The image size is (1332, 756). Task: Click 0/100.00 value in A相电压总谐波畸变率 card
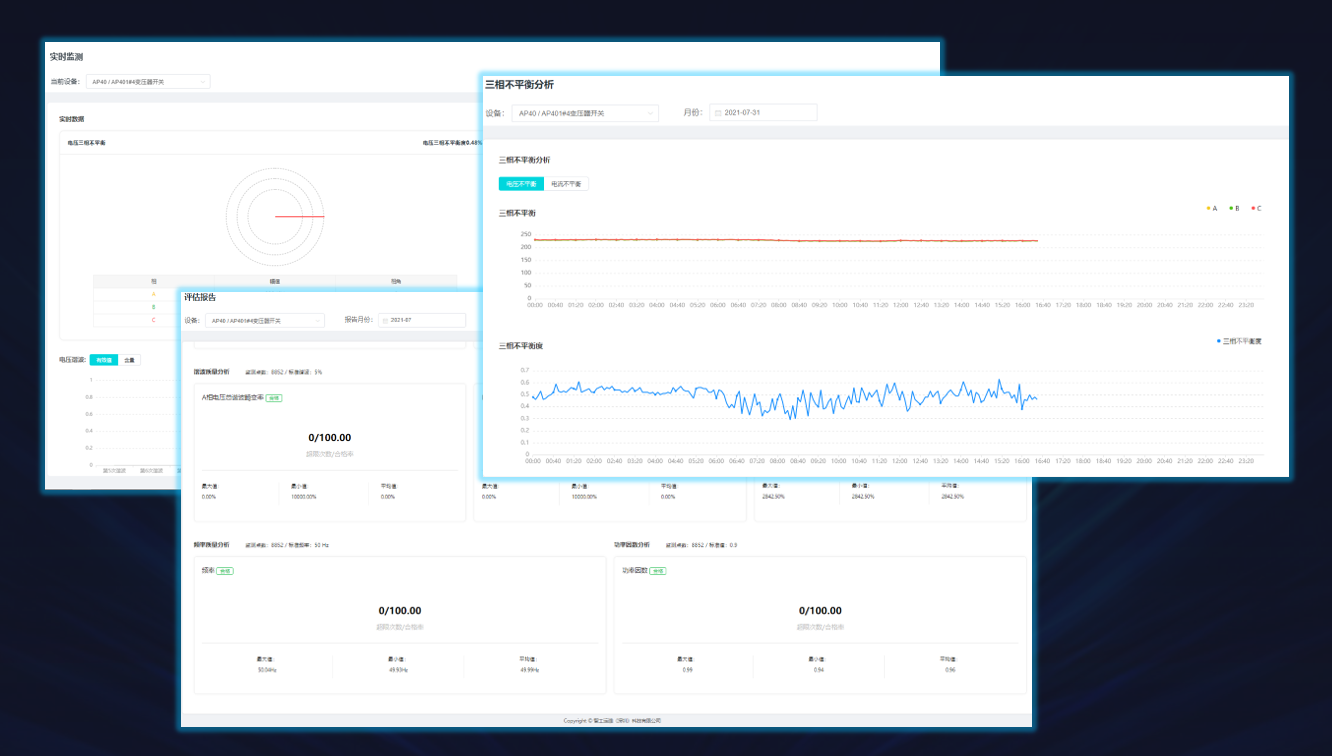[329, 438]
